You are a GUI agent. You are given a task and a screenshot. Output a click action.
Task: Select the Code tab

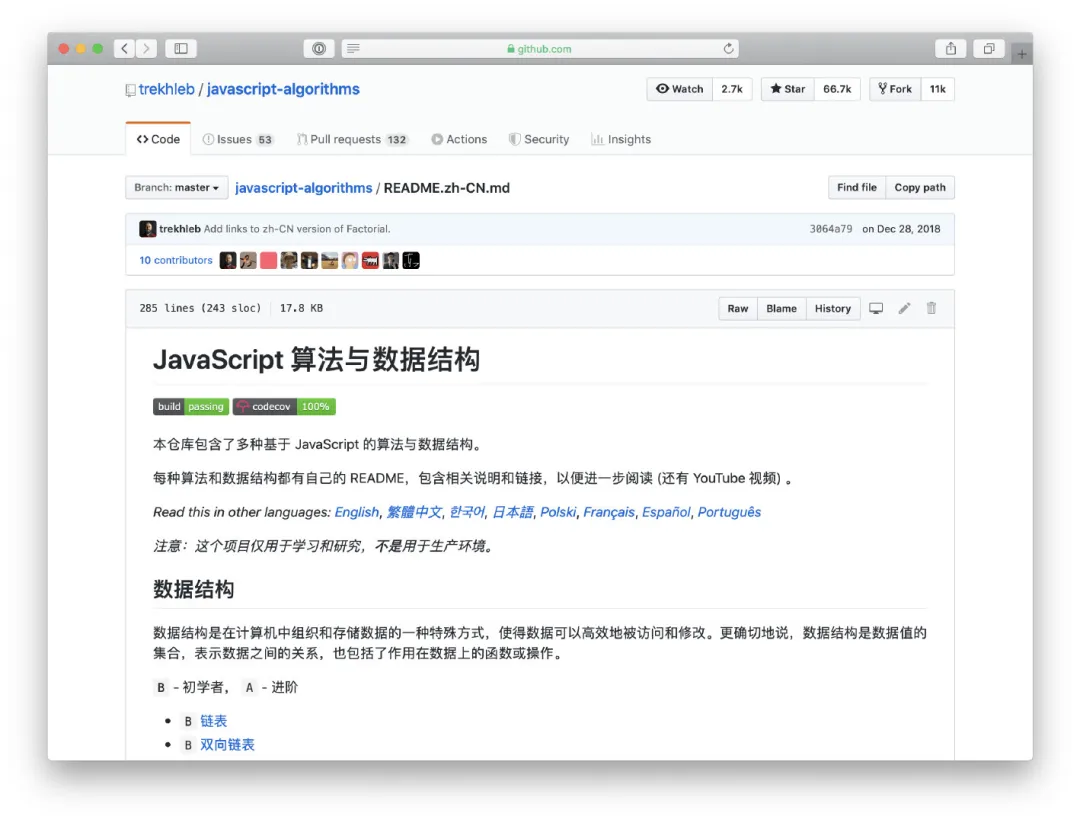158,139
